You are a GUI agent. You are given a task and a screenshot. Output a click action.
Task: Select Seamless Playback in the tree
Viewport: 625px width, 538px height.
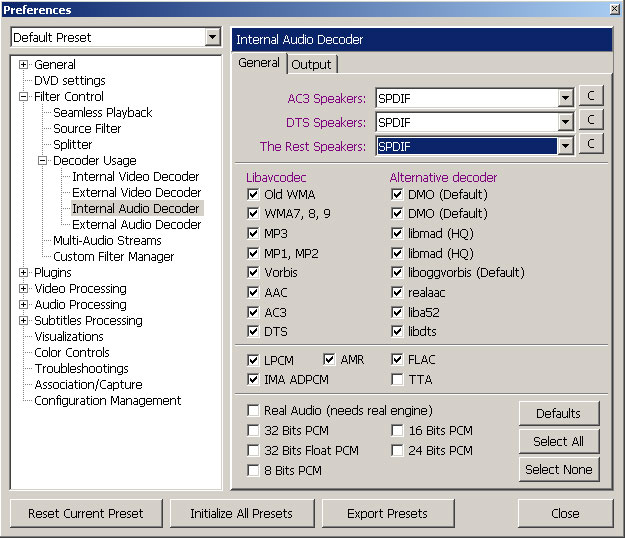click(103, 113)
